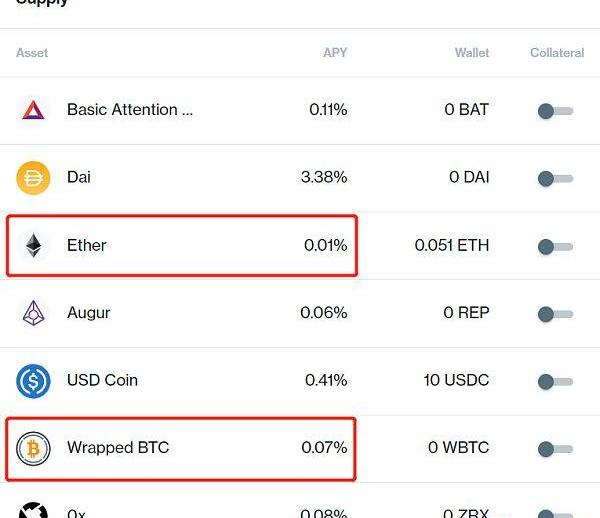Click the 0x asset icon

pos(33,512)
